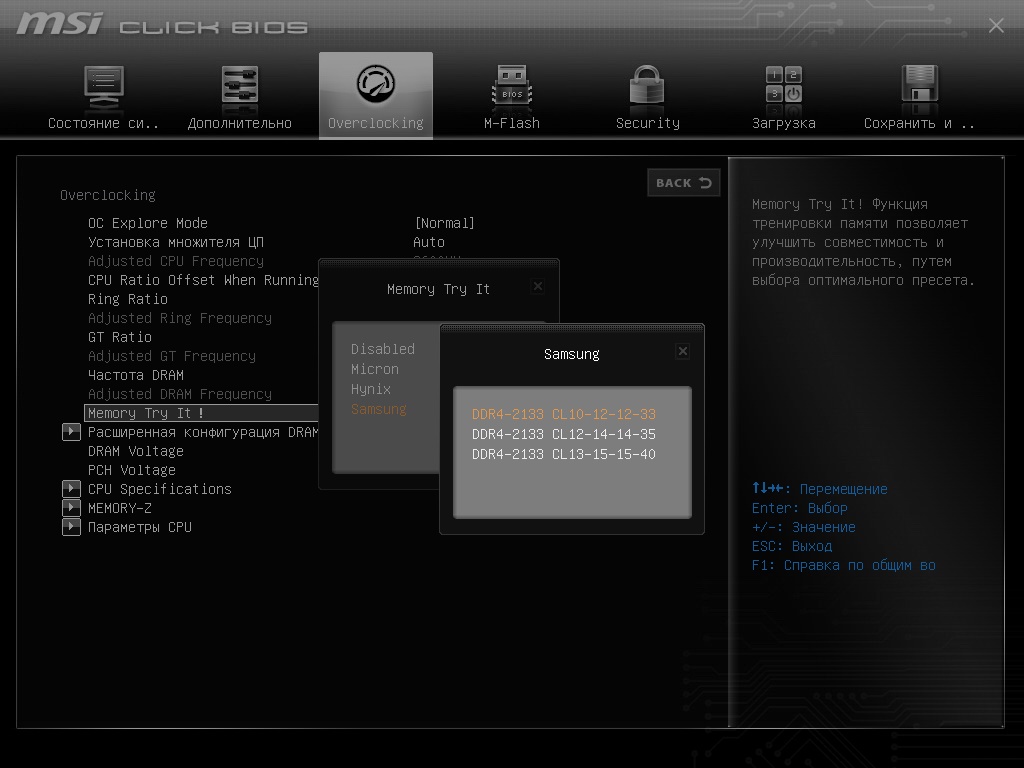
Task: Select DDR4-2133 CL12-14-14-35 preset
Action: (564, 434)
